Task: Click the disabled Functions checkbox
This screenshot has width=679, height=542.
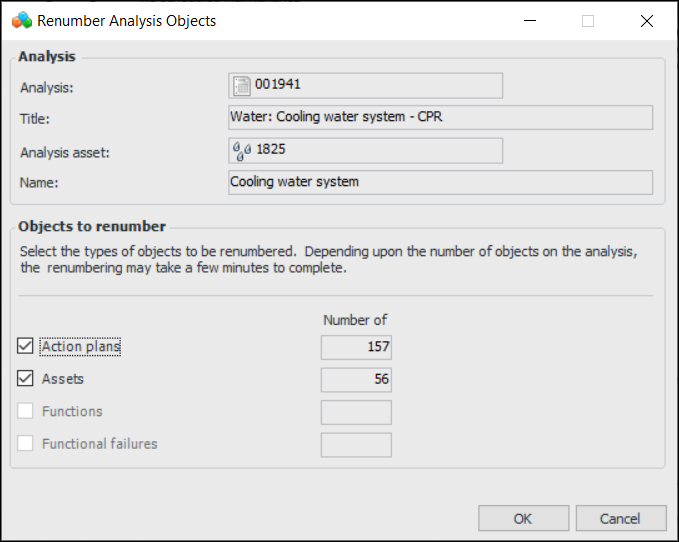Action: (26, 411)
